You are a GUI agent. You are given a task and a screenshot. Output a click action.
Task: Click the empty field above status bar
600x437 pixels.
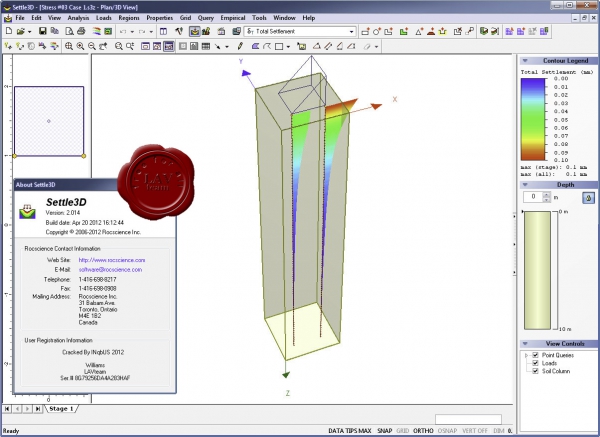point(468,419)
